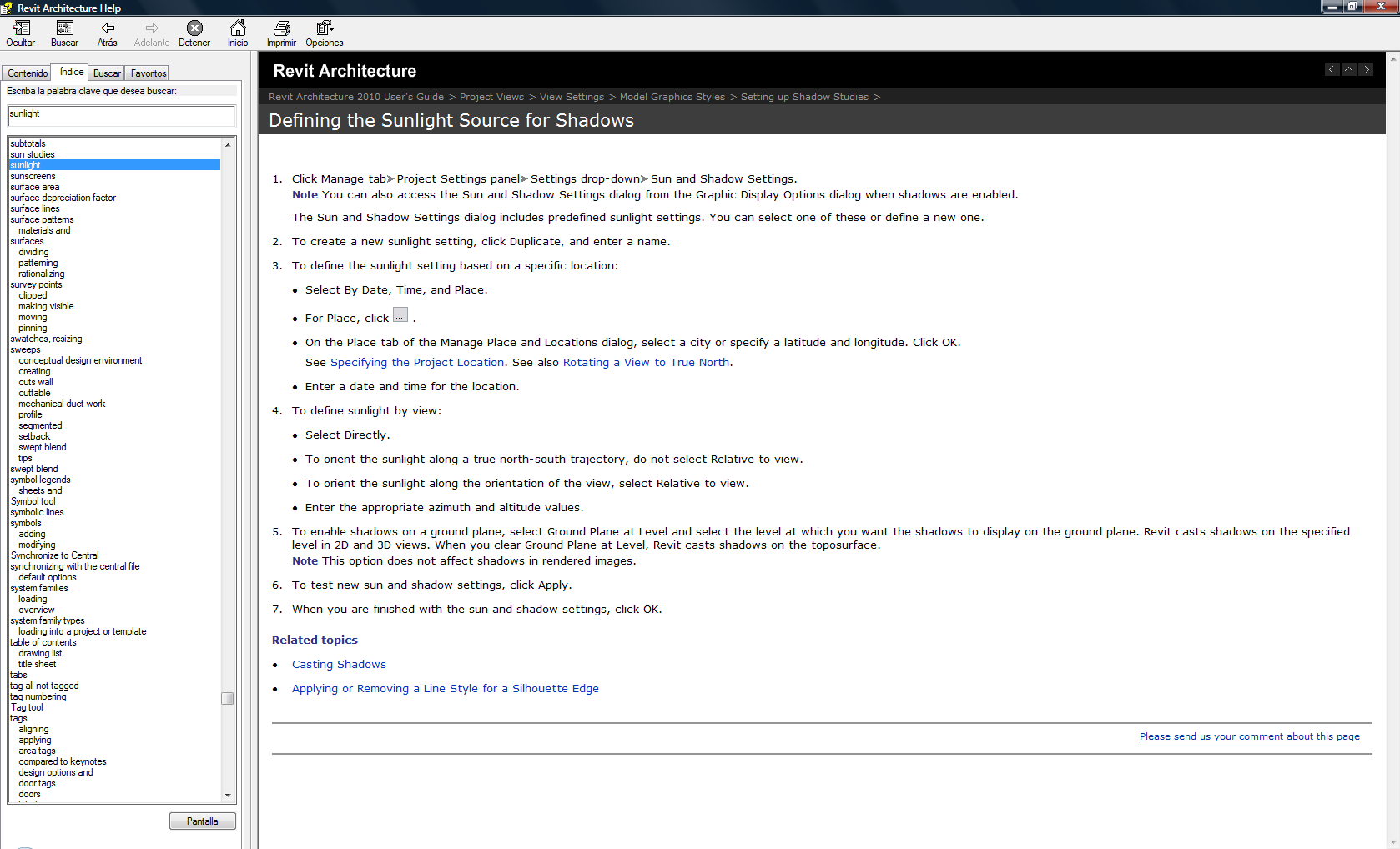Click the next topic arrow in header
This screenshot has height=849, width=1400.
[x=1366, y=69]
